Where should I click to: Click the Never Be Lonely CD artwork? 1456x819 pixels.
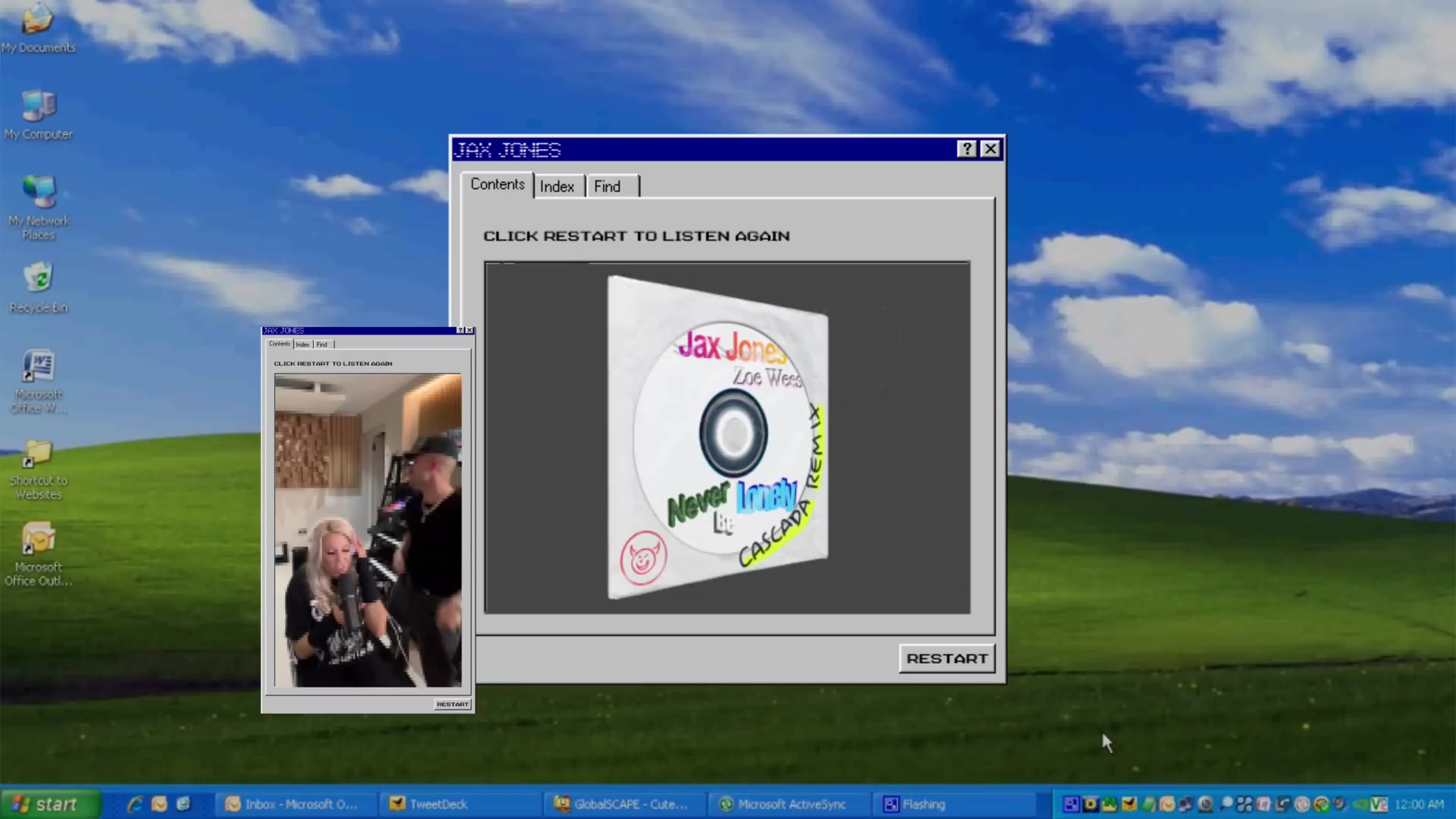tap(717, 438)
